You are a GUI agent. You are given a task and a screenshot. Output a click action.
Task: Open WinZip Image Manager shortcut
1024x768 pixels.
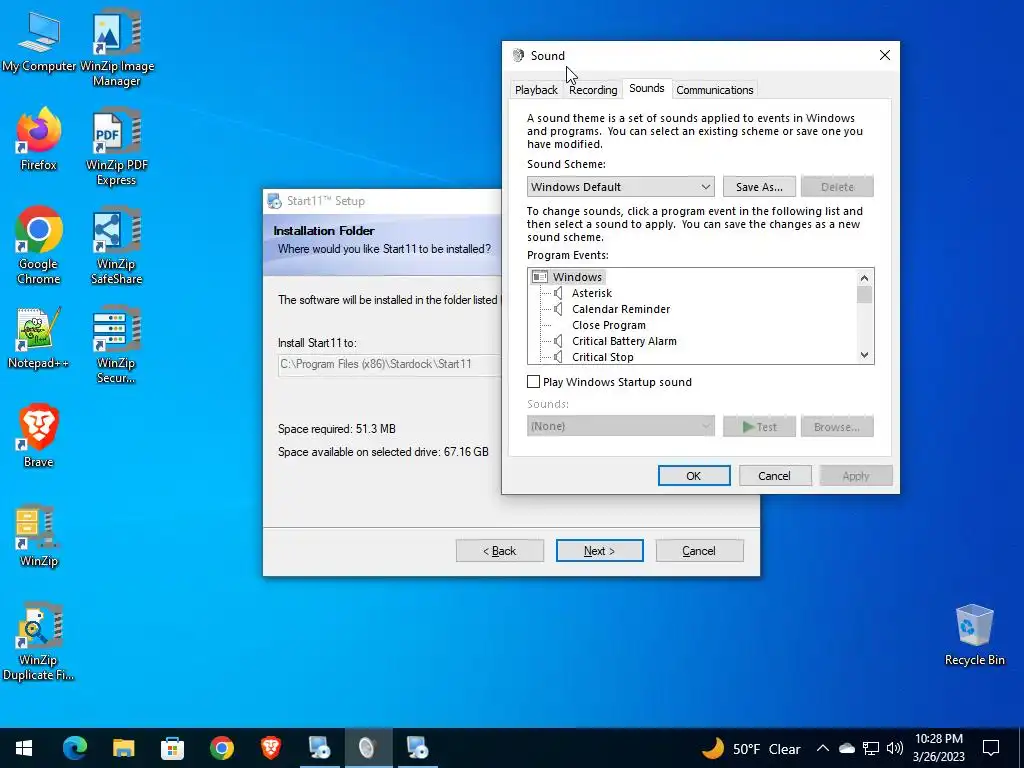[x=117, y=47]
